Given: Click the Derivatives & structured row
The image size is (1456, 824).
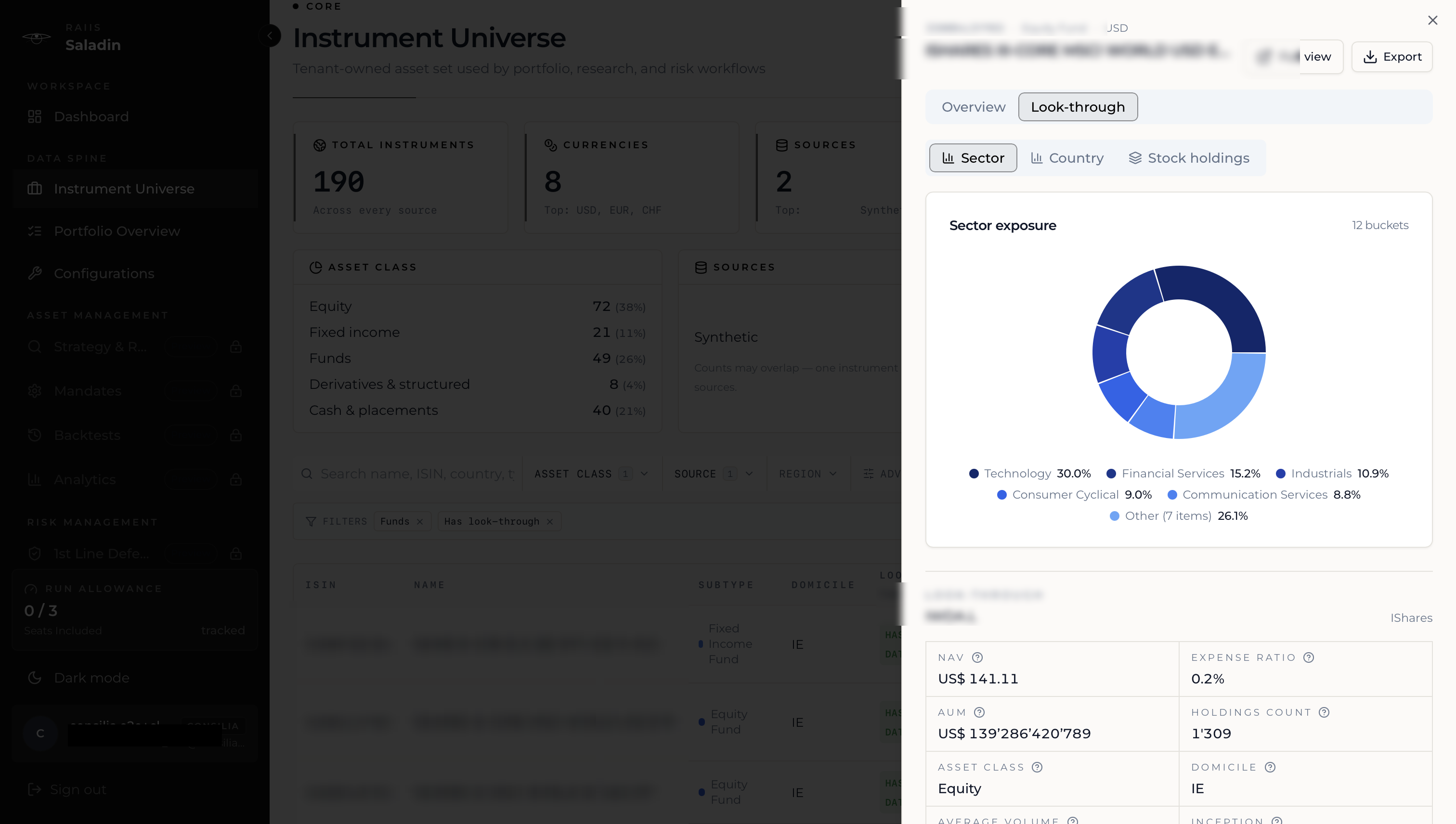Looking at the screenshot, I should pyautogui.click(x=477, y=384).
